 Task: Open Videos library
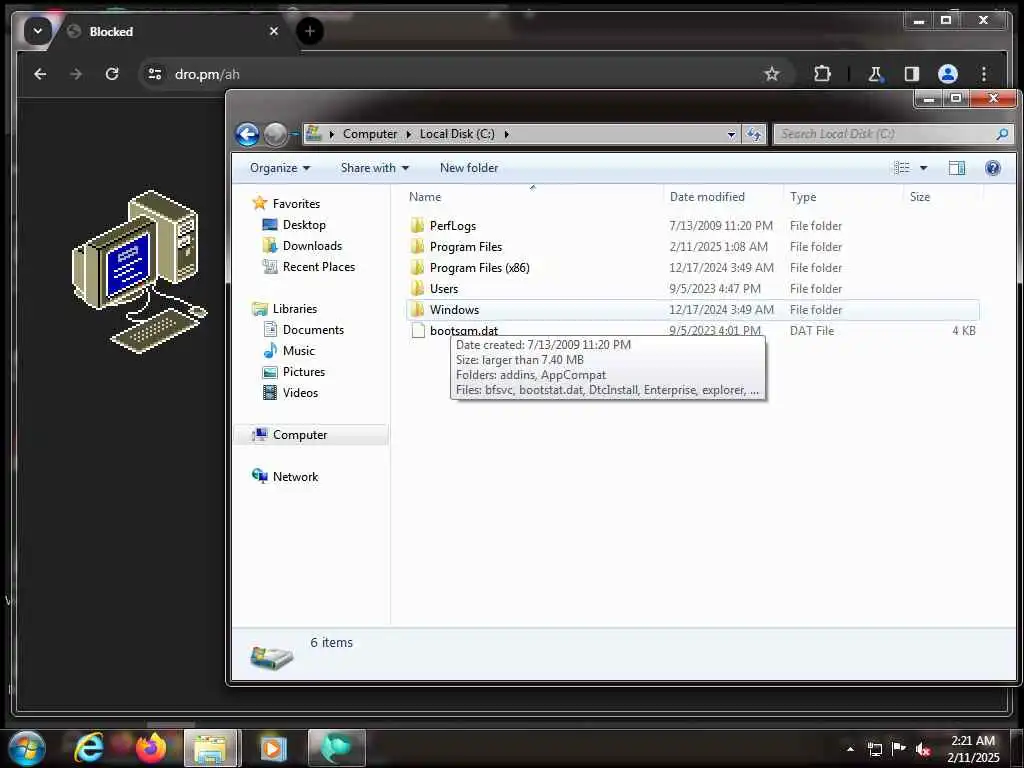pyautogui.click(x=300, y=392)
